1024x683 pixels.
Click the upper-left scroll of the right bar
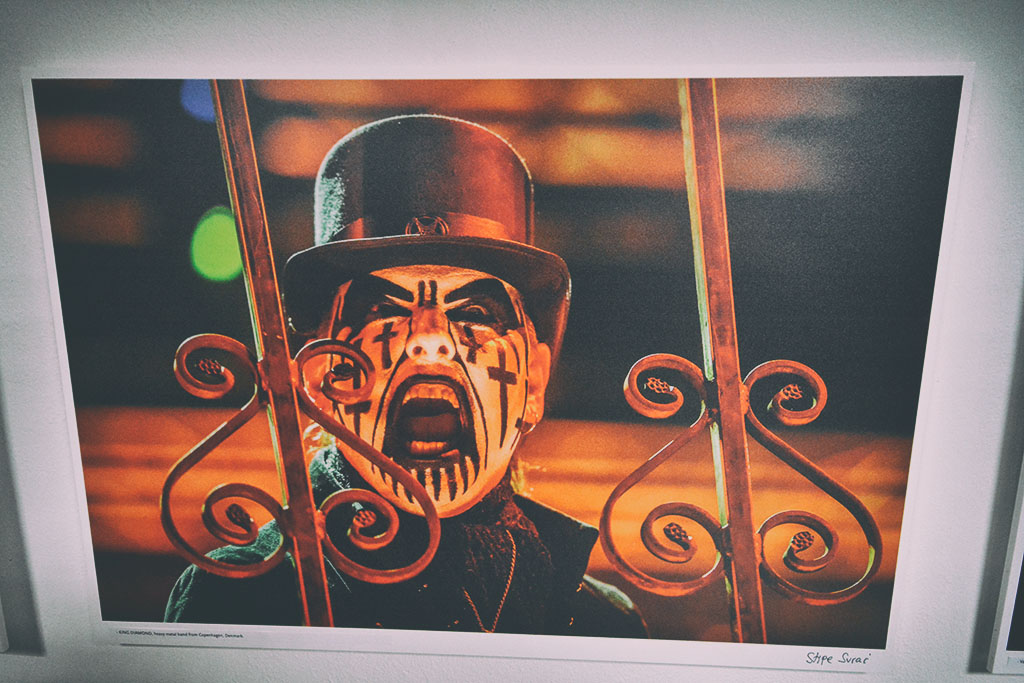[x=656, y=386]
